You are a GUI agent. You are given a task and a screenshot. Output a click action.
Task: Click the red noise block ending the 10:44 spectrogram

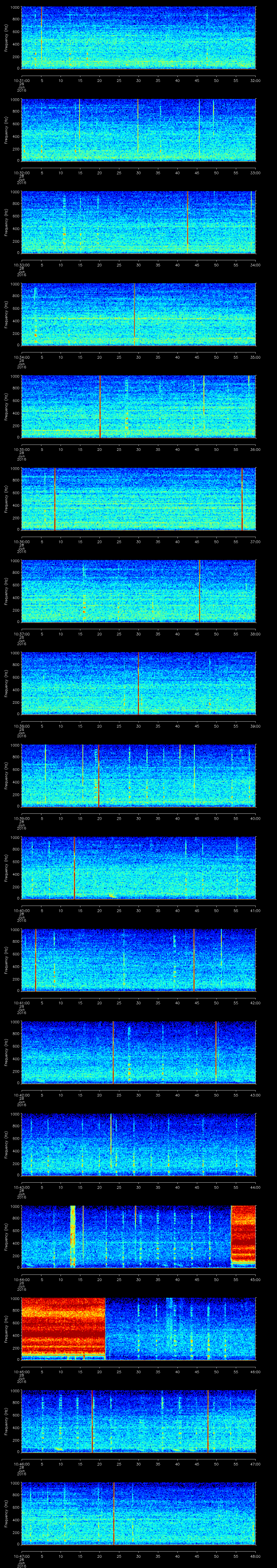pos(243,1235)
